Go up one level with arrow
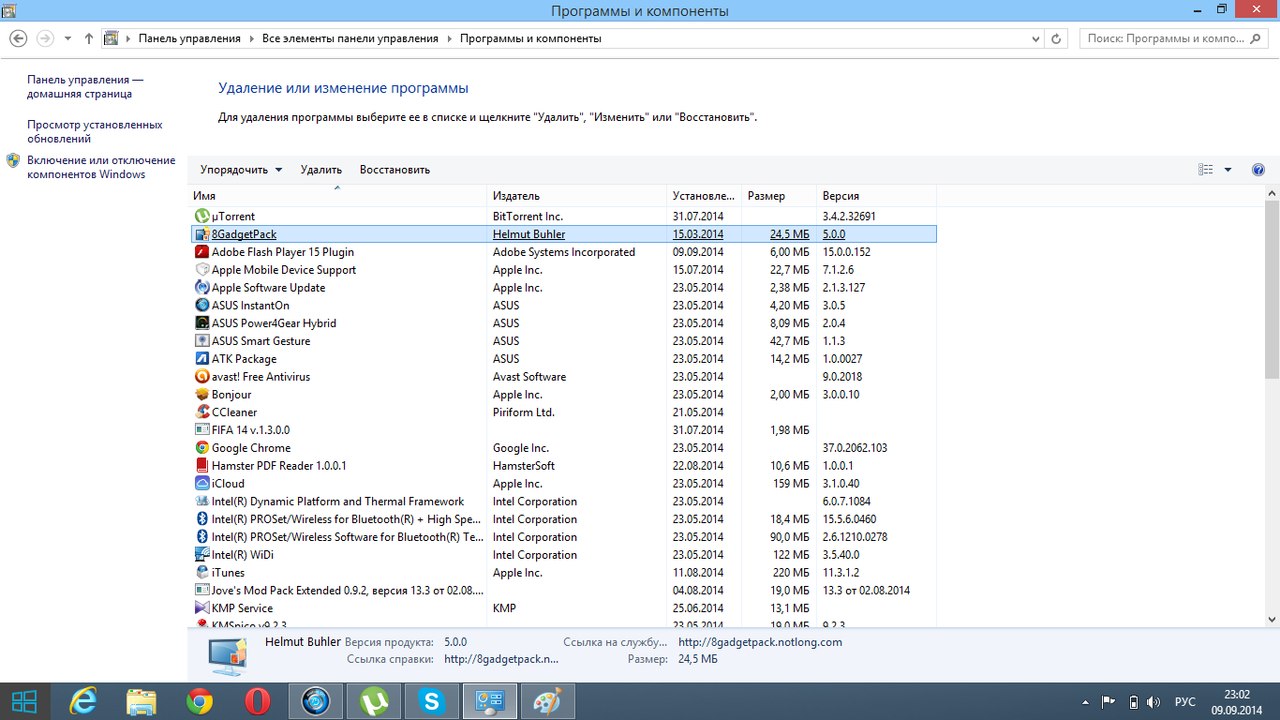Viewport: 1280px width, 720px height. click(x=89, y=39)
